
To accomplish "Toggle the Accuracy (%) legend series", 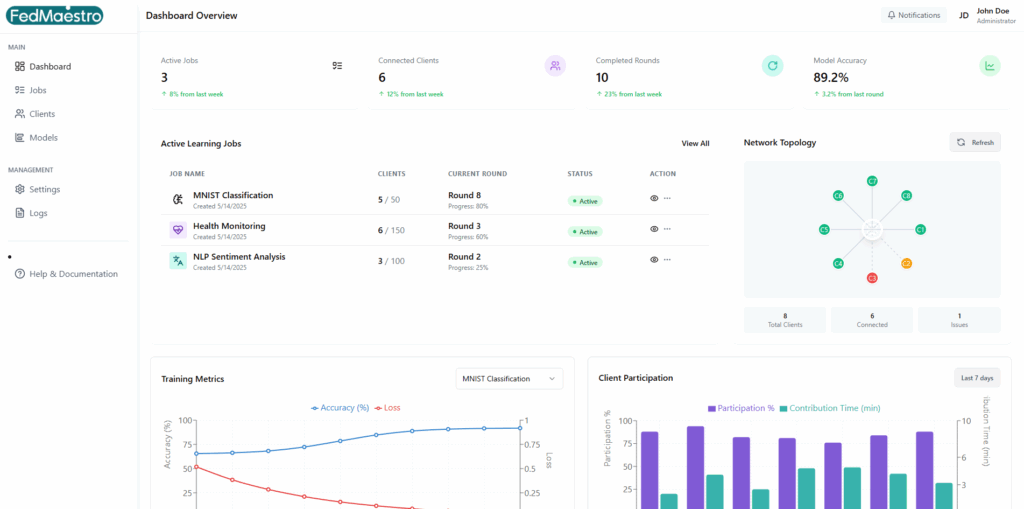I will pyautogui.click(x=340, y=408).
